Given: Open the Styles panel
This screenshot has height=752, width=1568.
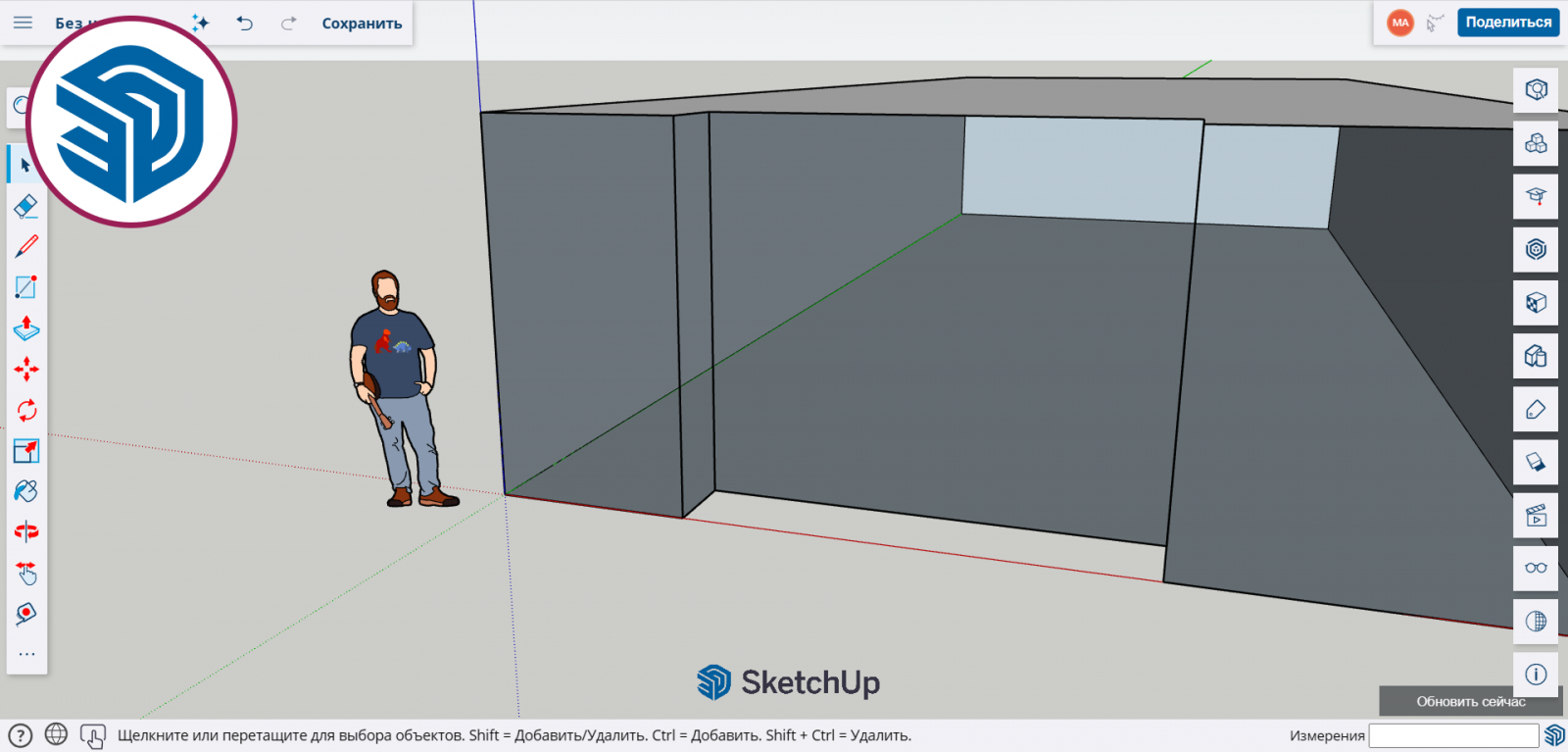Looking at the screenshot, I should (1536, 355).
